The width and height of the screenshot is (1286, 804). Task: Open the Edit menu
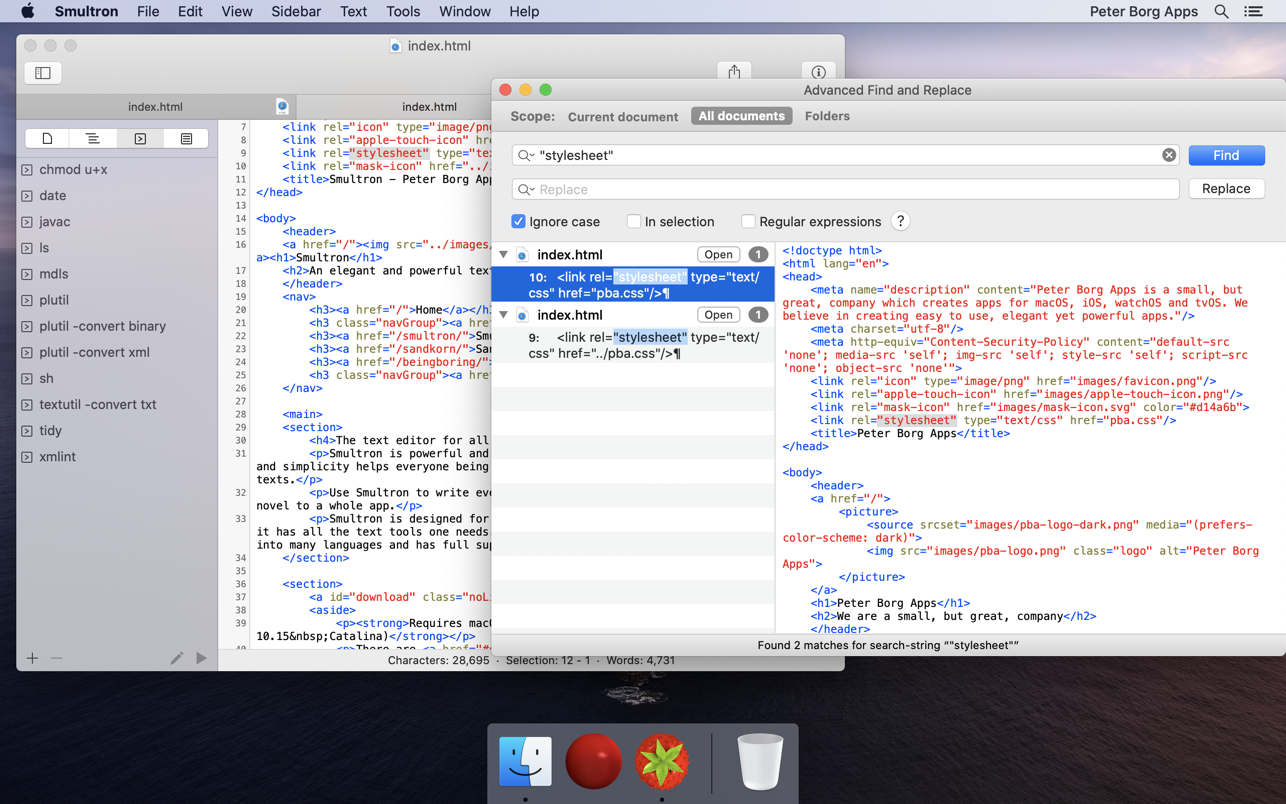coord(190,12)
